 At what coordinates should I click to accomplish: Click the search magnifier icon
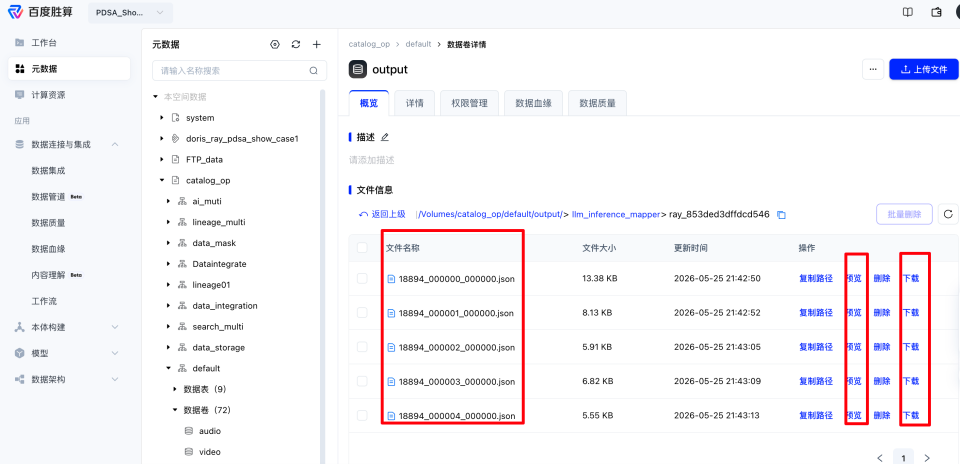[x=313, y=70]
